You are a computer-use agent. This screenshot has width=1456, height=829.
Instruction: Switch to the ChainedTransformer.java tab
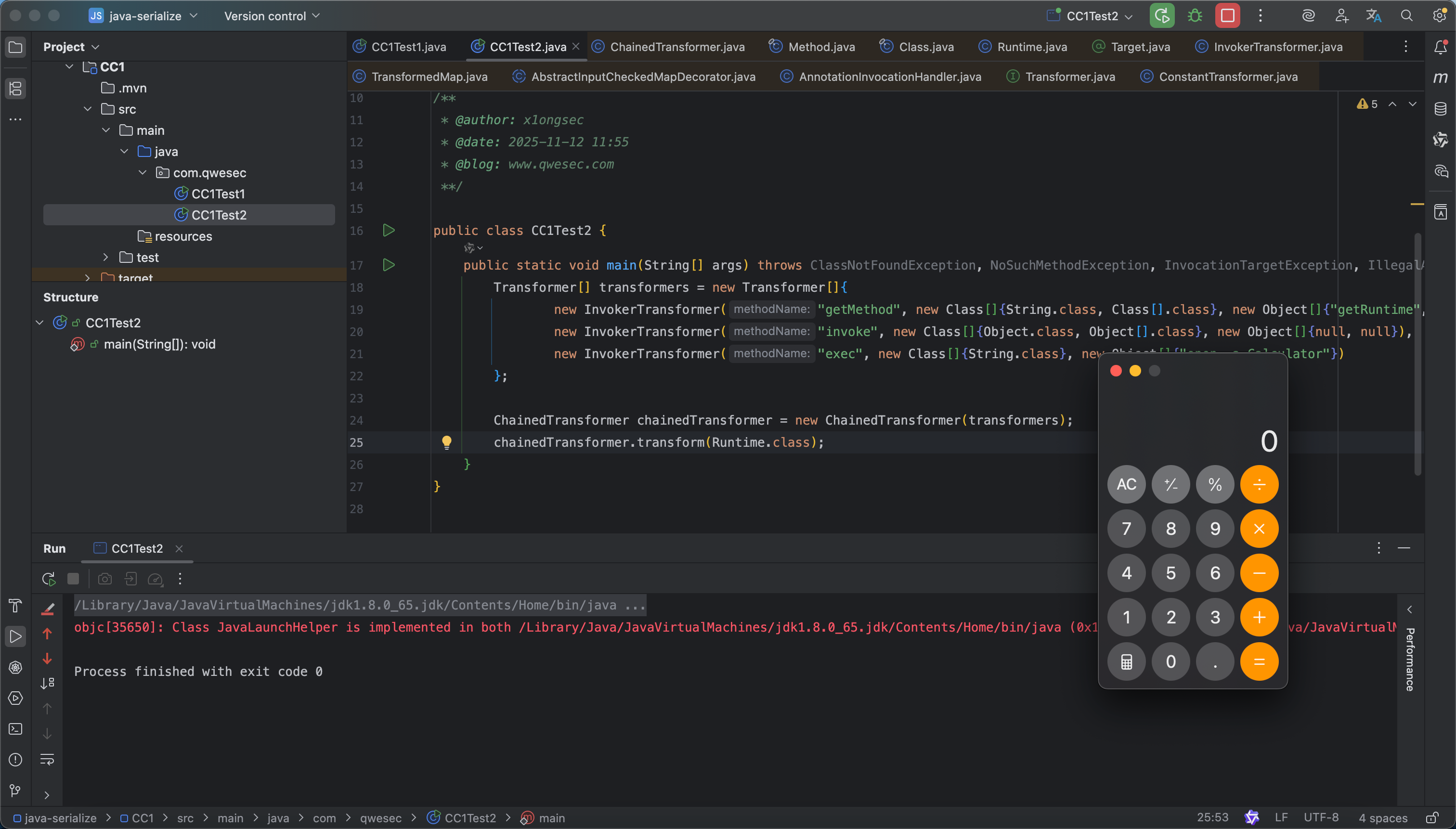(676, 47)
